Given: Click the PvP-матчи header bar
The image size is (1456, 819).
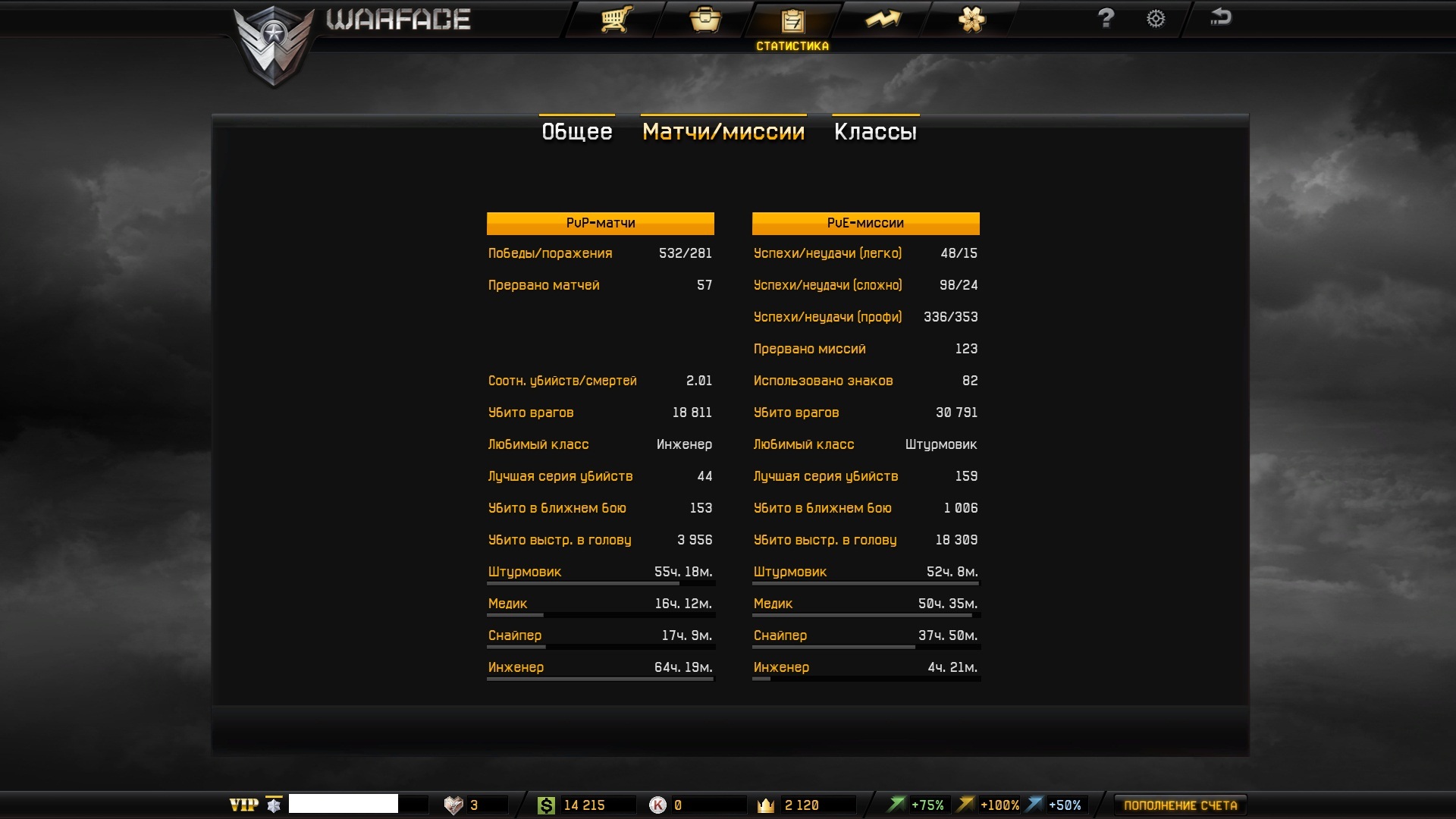Looking at the screenshot, I should [600, 223].
